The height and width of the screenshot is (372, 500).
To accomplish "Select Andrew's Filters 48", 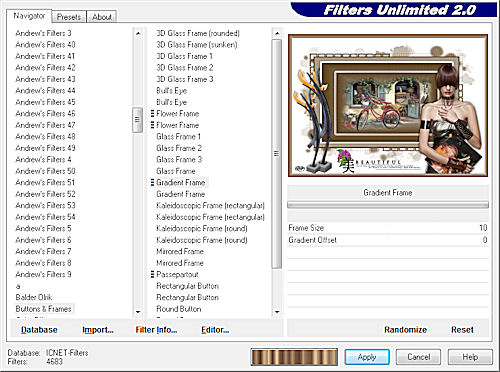I will coord(45,137).
